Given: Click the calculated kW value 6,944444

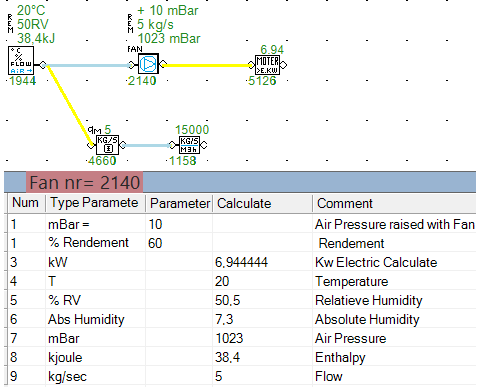Looking at the screenshot, I should click(241, 262).
